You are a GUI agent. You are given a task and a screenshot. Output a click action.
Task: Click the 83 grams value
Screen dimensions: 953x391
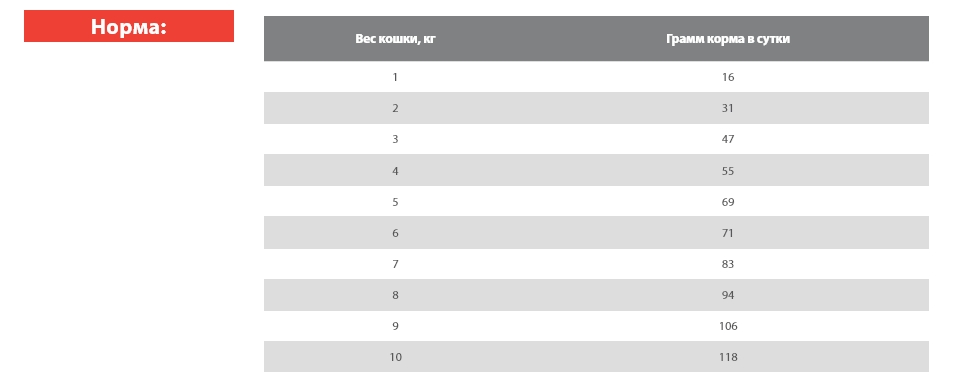pyautogui.click(x=728, y=264)
